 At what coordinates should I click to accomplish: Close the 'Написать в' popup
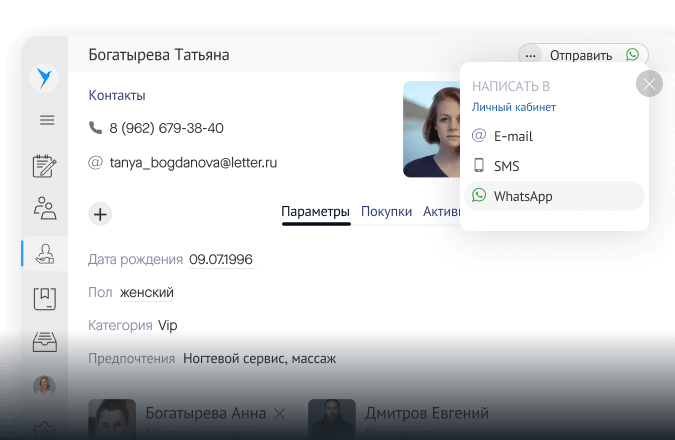[x=649, y=84]
